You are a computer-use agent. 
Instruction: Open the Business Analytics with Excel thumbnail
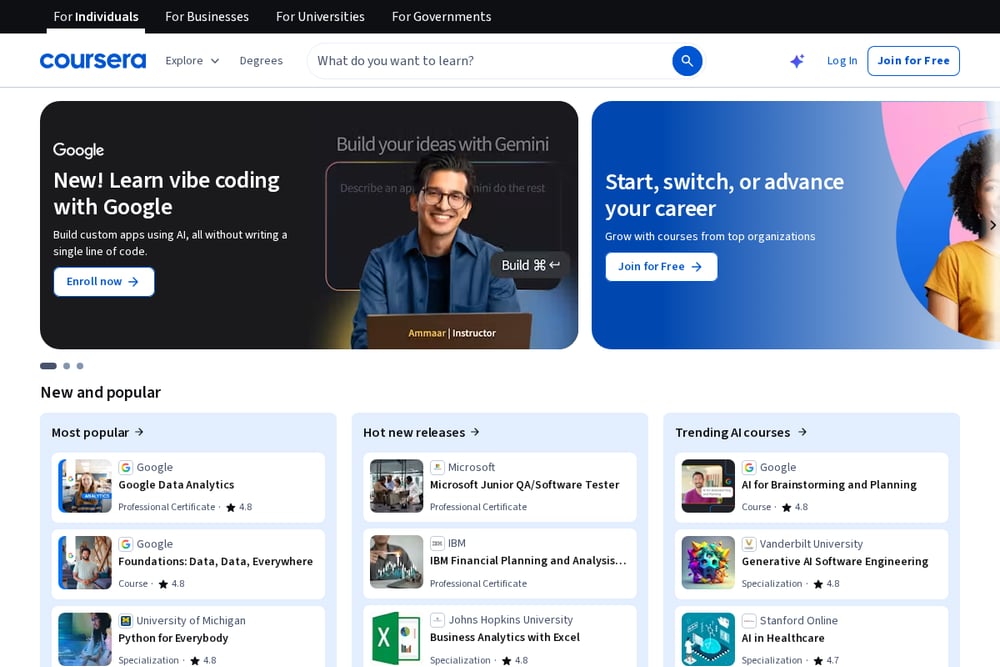pyautogui.click(x=396, y=638)
